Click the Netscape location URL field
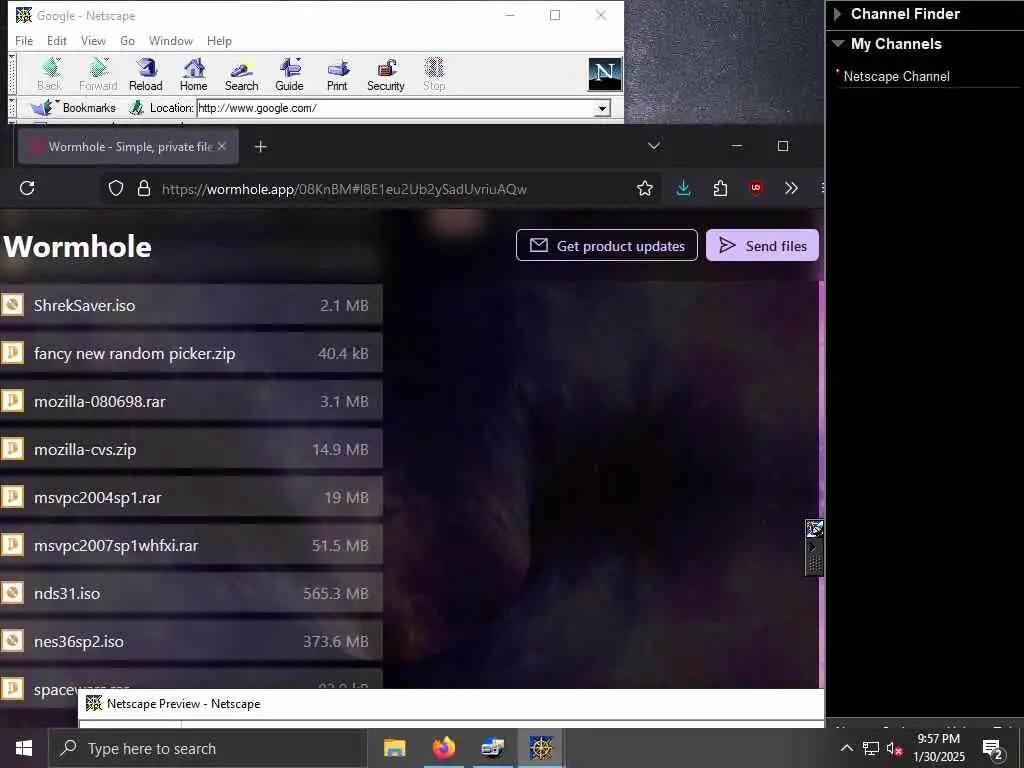 [x=396, y=108]
